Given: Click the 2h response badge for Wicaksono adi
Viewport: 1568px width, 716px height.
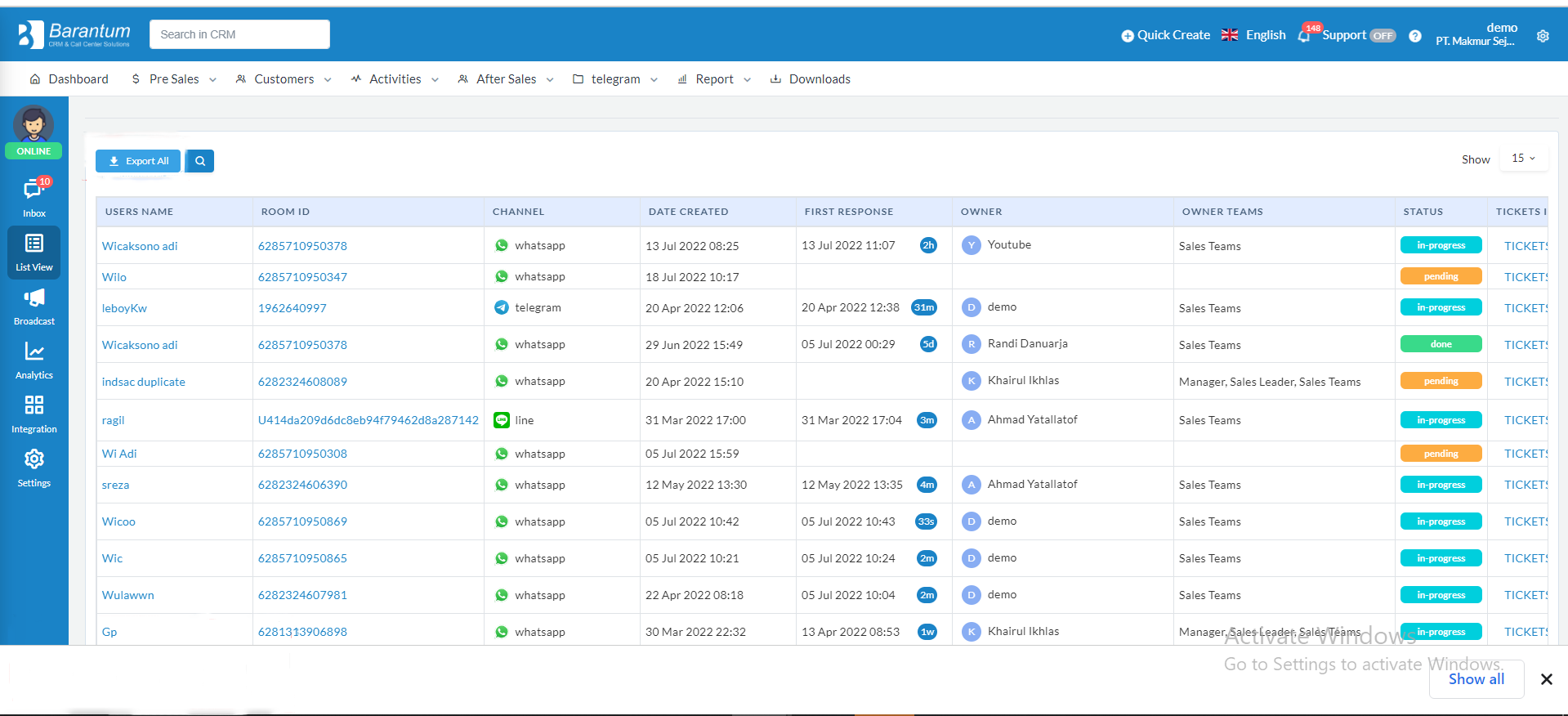Looking at the screenshot, I should (x=928, y=245).
